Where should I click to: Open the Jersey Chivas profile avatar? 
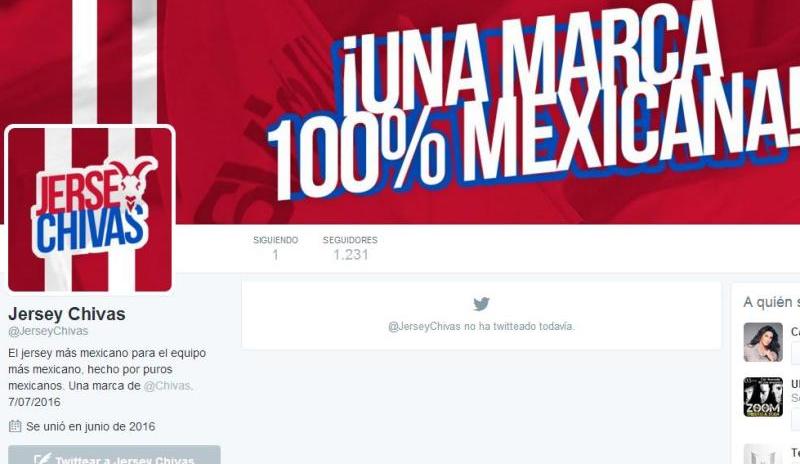[90, 210]
